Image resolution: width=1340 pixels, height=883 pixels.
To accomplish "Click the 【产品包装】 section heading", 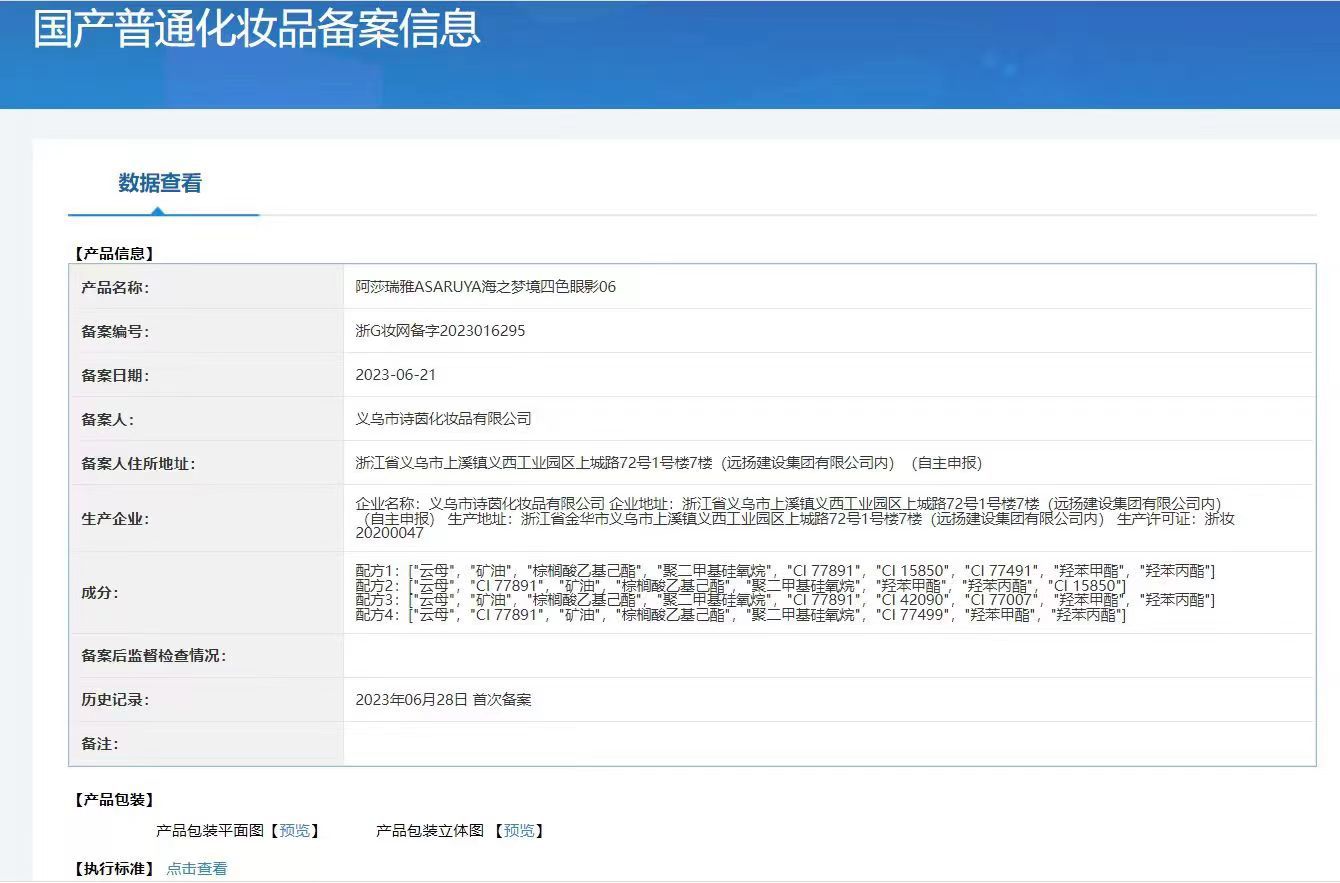I will tap(114, 800).
